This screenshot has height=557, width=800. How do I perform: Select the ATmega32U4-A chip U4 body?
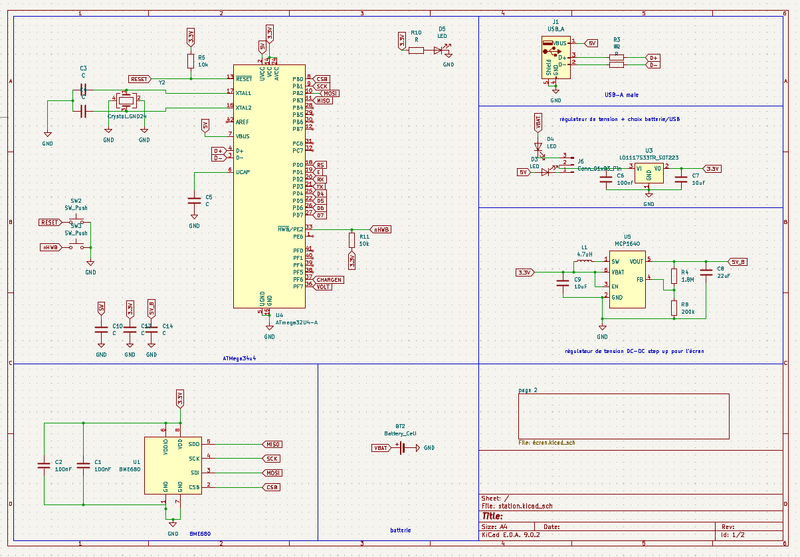coord(269,186)
